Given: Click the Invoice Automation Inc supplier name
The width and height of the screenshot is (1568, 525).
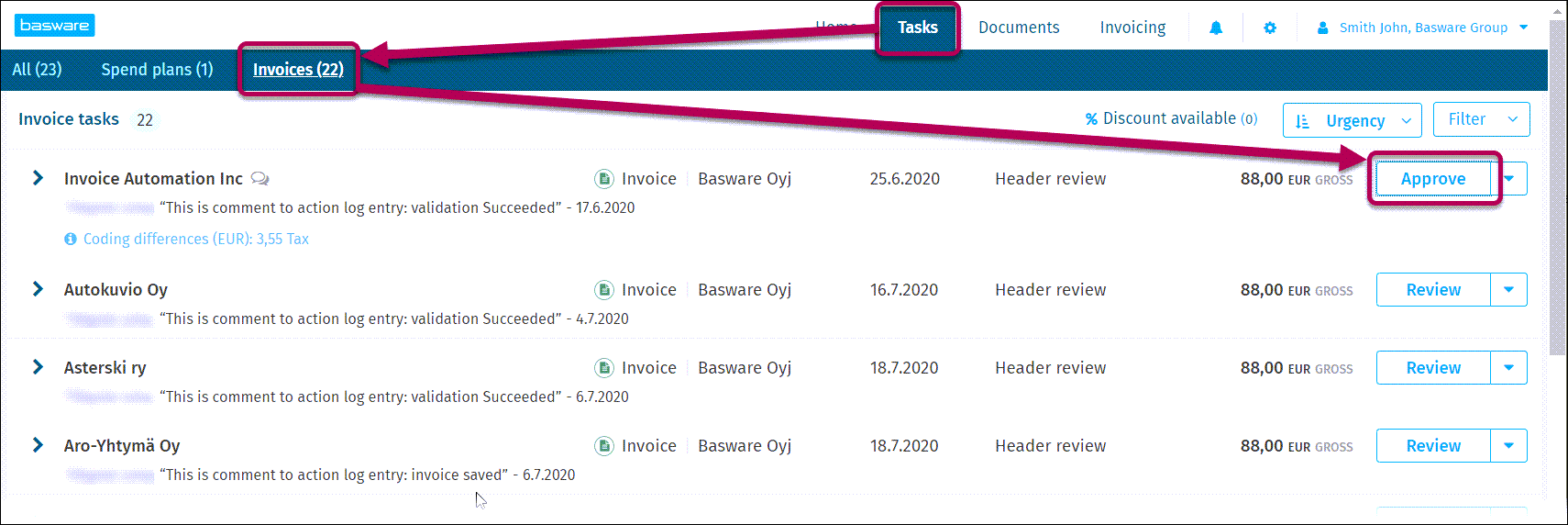Looking at the screenshot, I should (153, 179).
